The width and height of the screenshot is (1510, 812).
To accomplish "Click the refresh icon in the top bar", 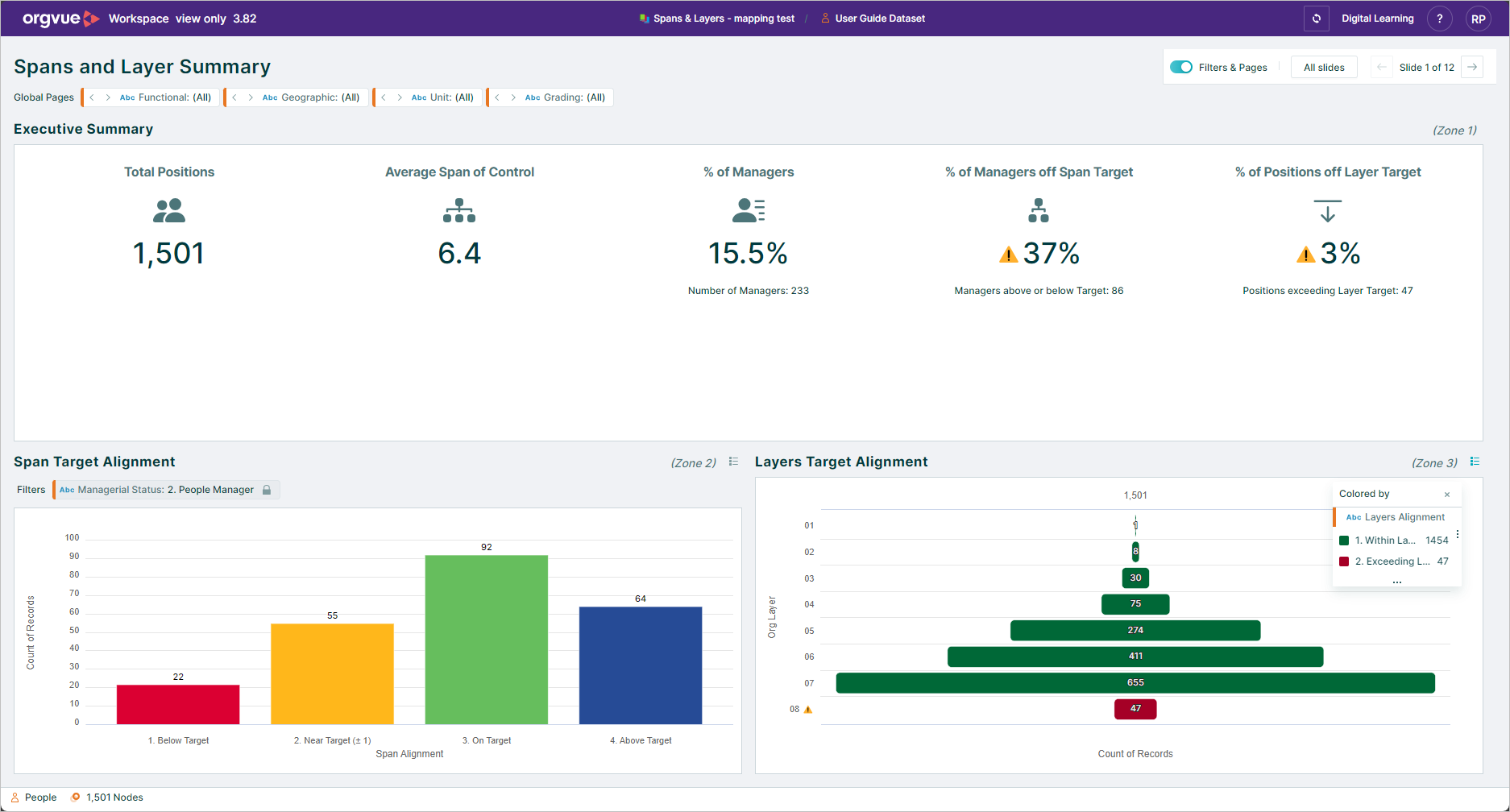I will [1317, 19].
